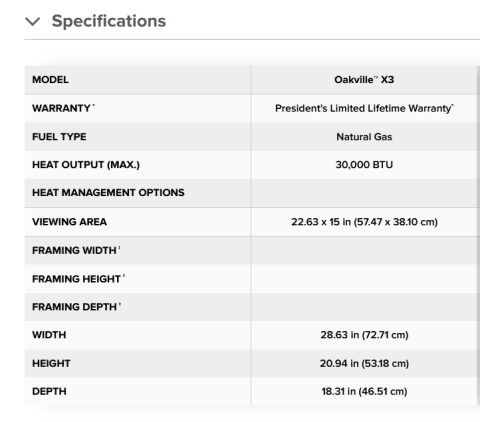Select the 28.63 in width value
The height and width of the screenshot is (422, 480).
point(364,335)
